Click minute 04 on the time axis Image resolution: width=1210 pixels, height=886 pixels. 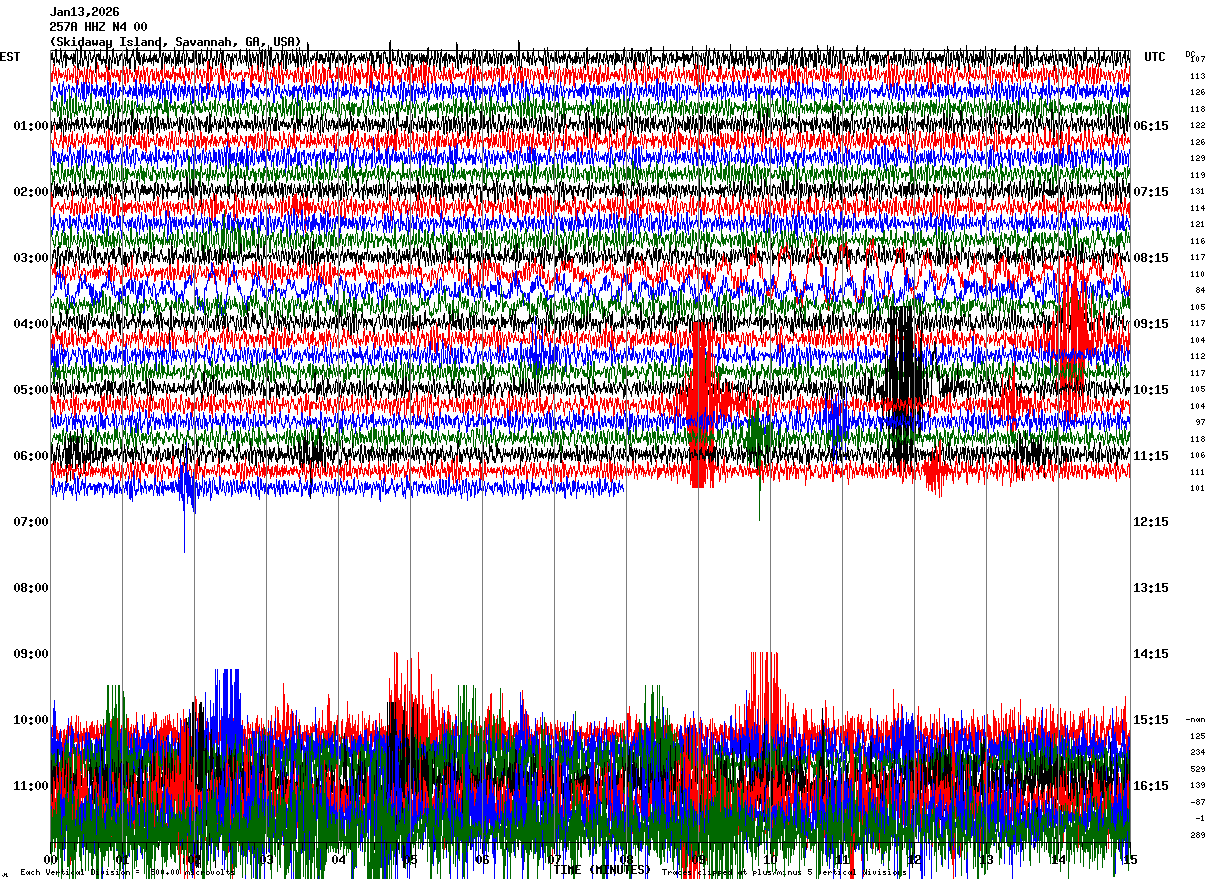point(338,860)
